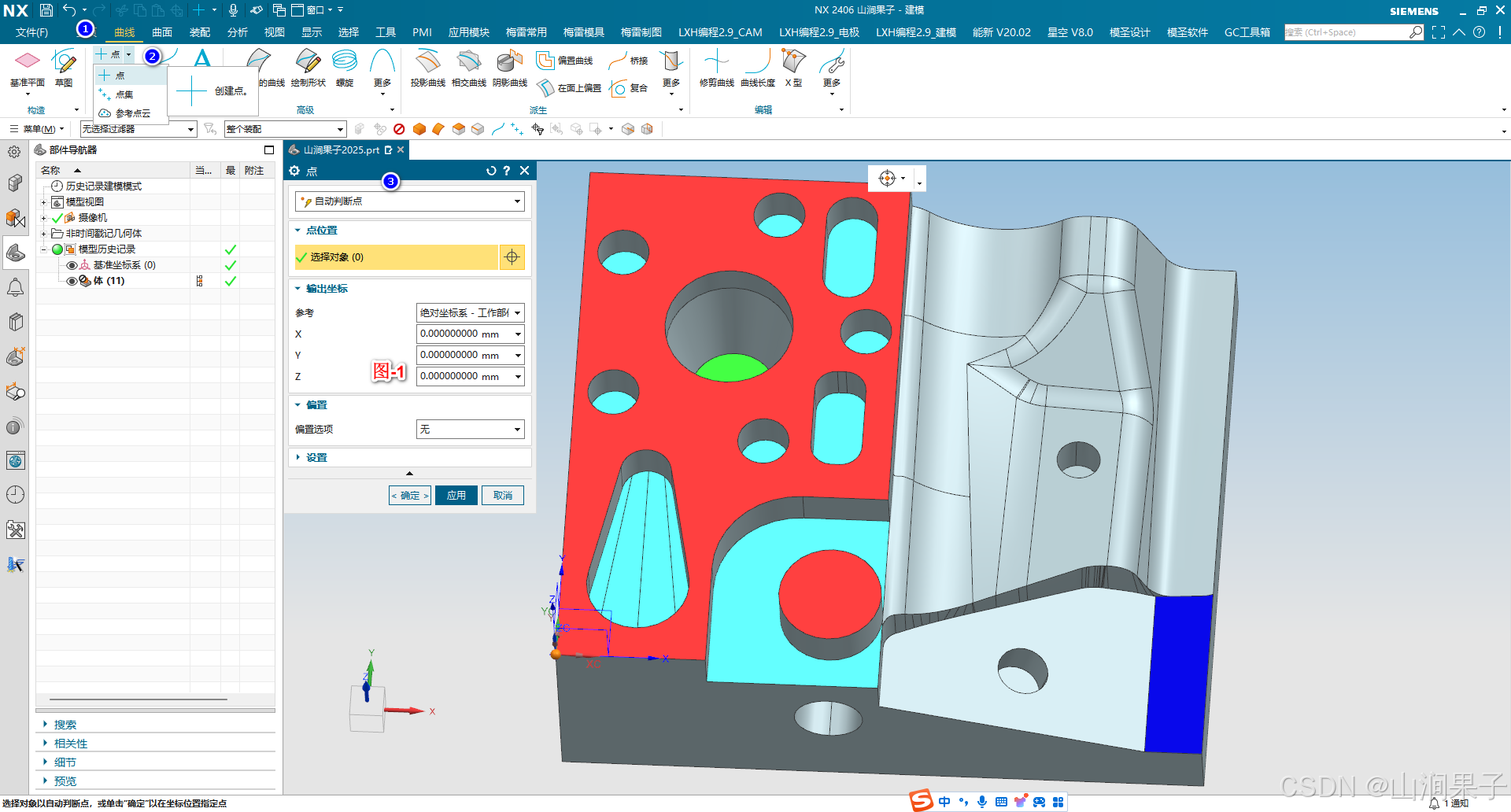
Task: Toggle the 摄像机 green check mark
Action: tap(57, 218)
